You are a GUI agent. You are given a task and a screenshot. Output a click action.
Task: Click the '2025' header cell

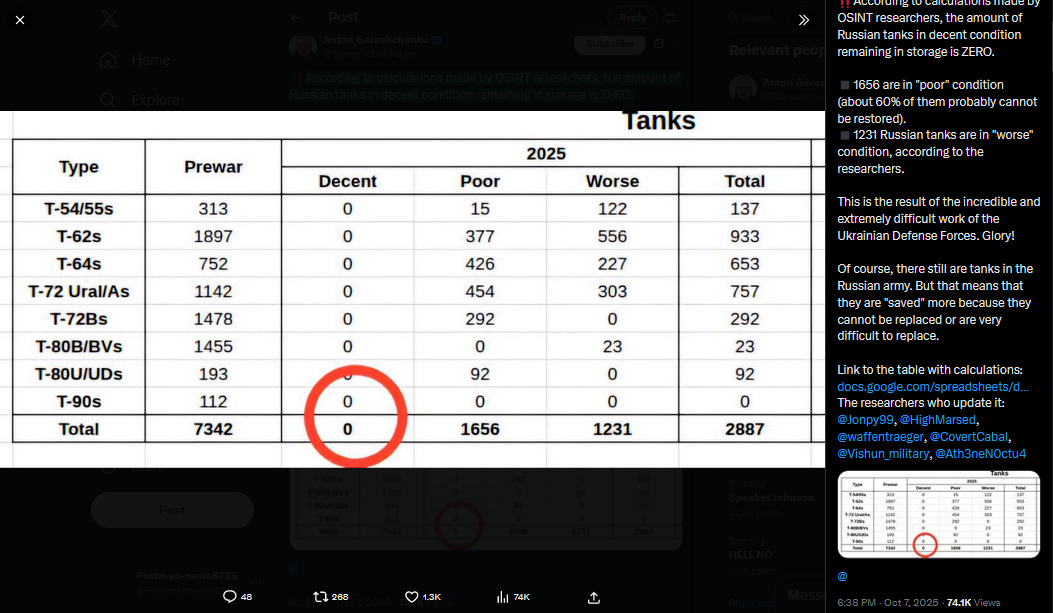(546, 154)
